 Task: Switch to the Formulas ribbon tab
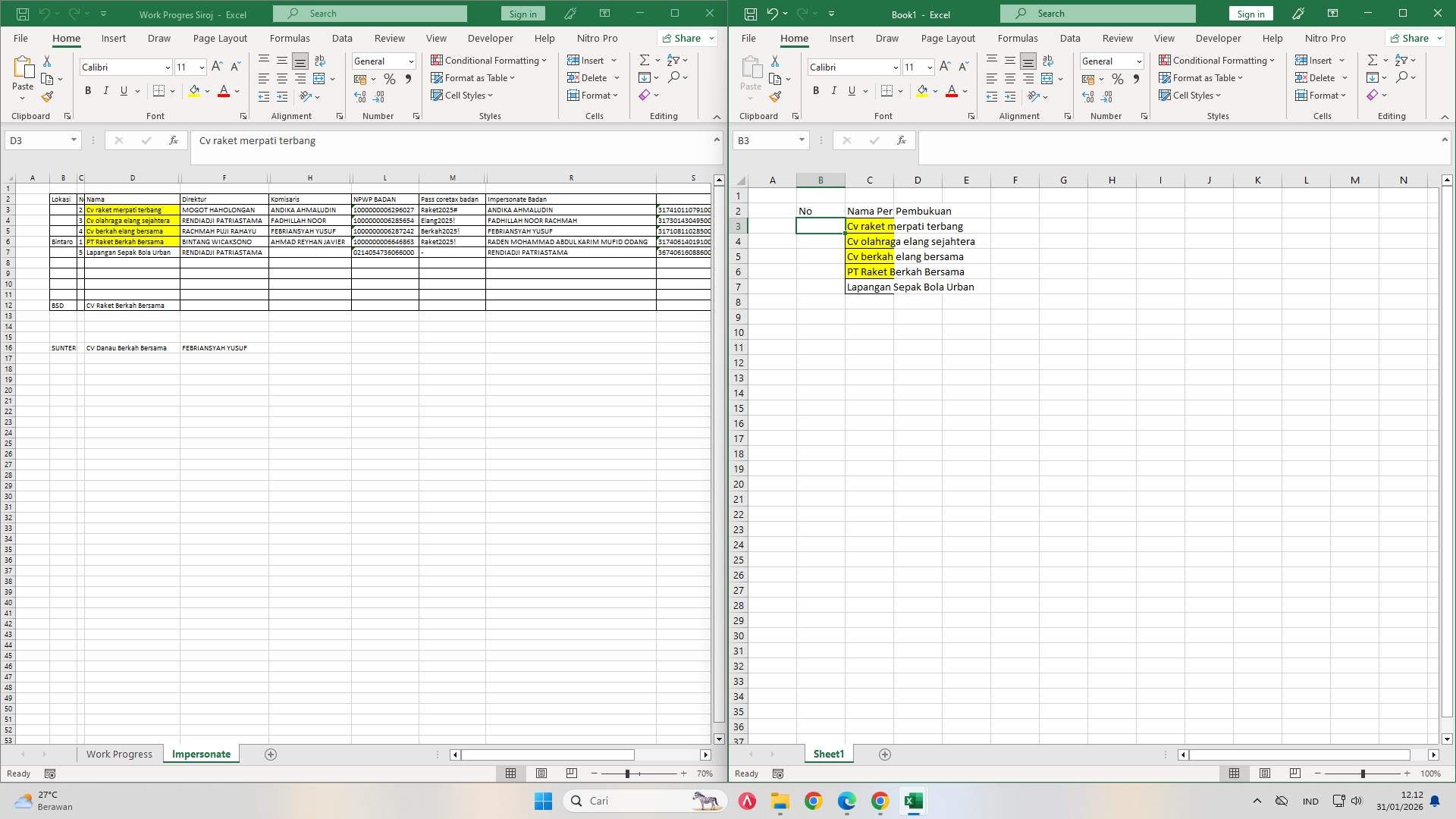290,38
